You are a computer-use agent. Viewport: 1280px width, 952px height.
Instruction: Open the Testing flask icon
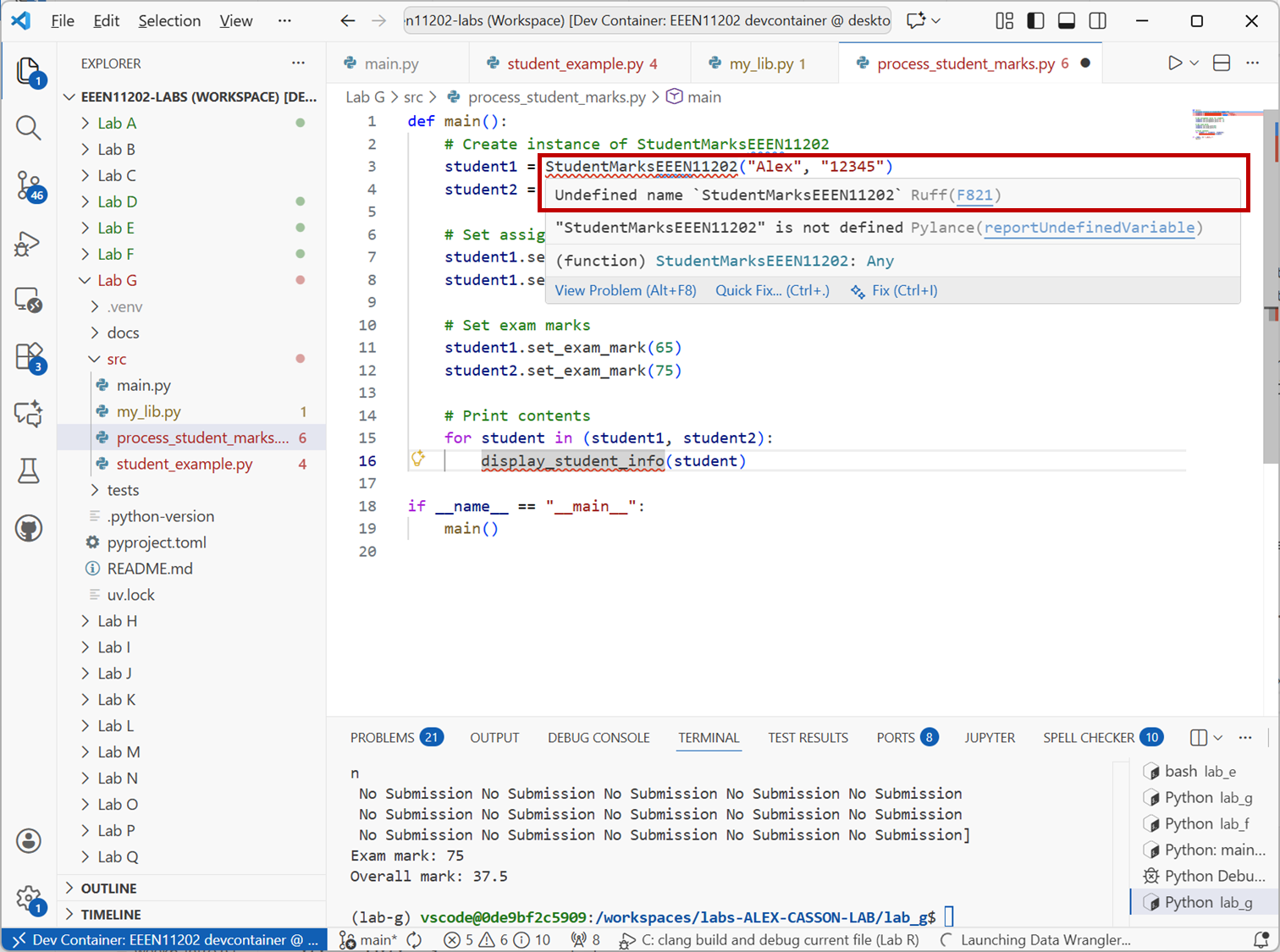pos(29,470)
